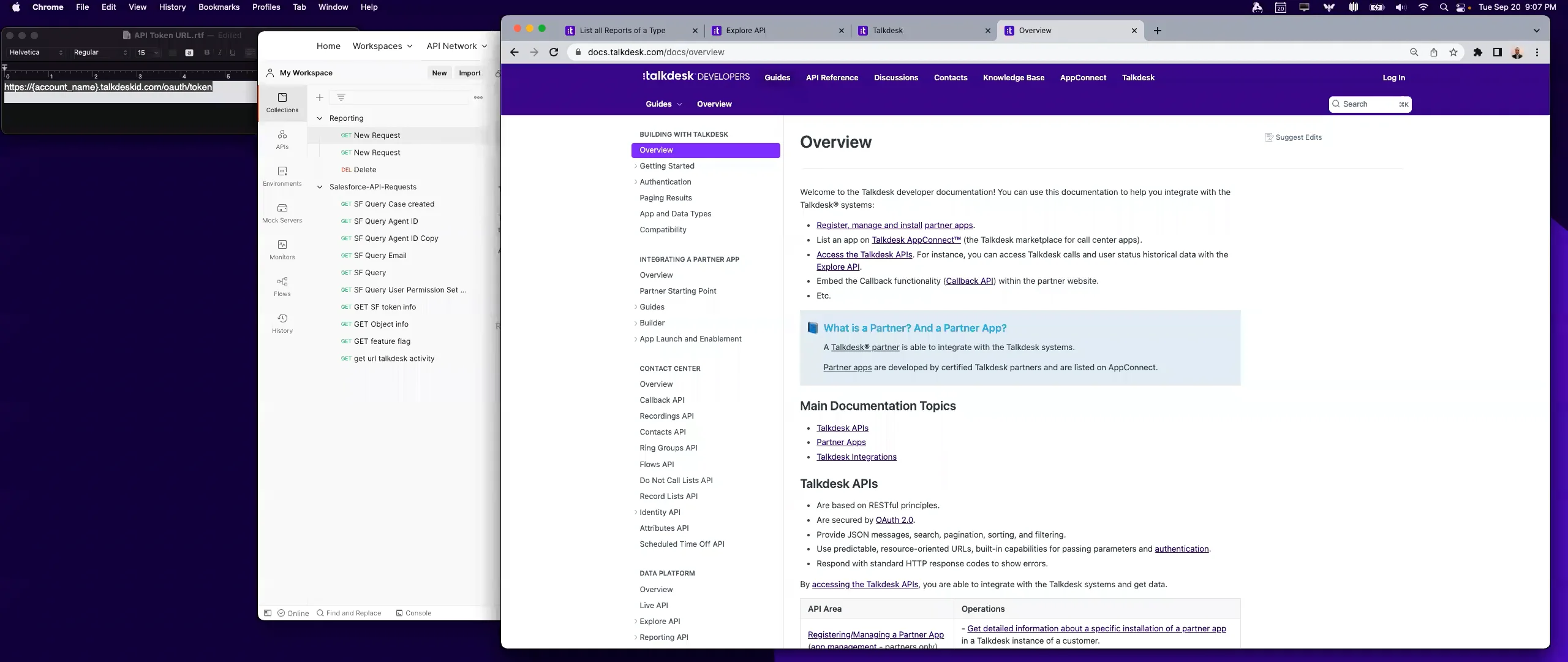Image resolution: width=1568 pixels, height=662 pixels.
Task: Click Log In on Talkdesk Developers
Action: click(1393, 78)
